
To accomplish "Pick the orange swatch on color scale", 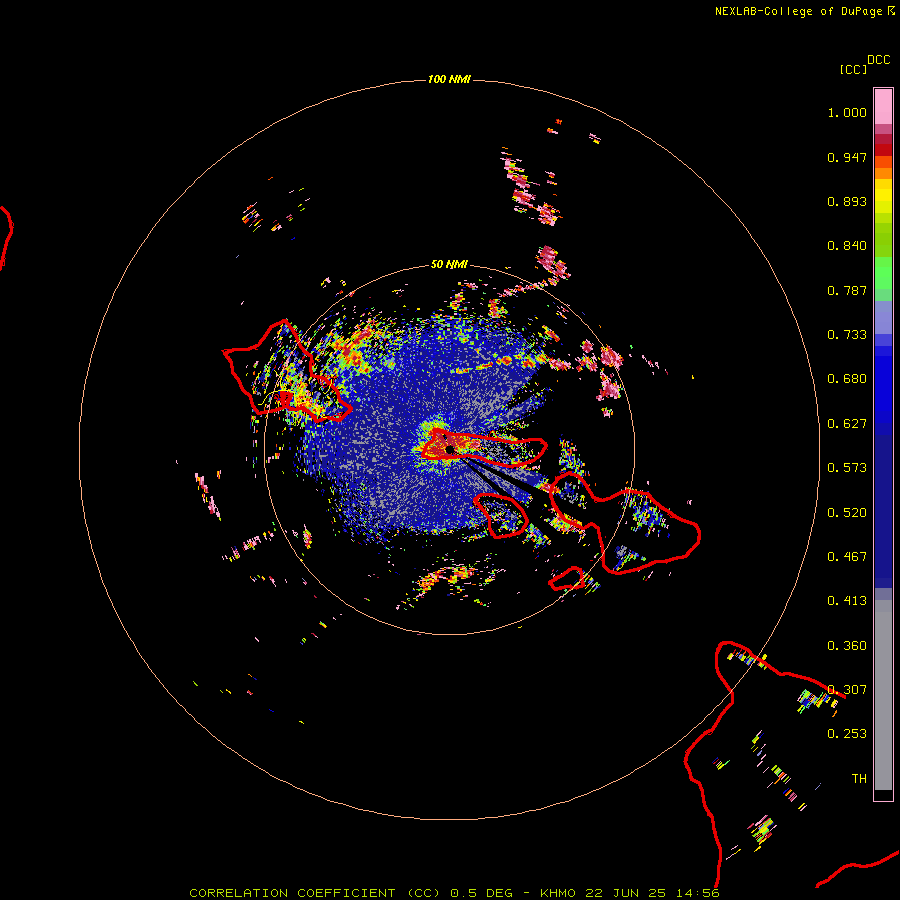I will 883,173.
